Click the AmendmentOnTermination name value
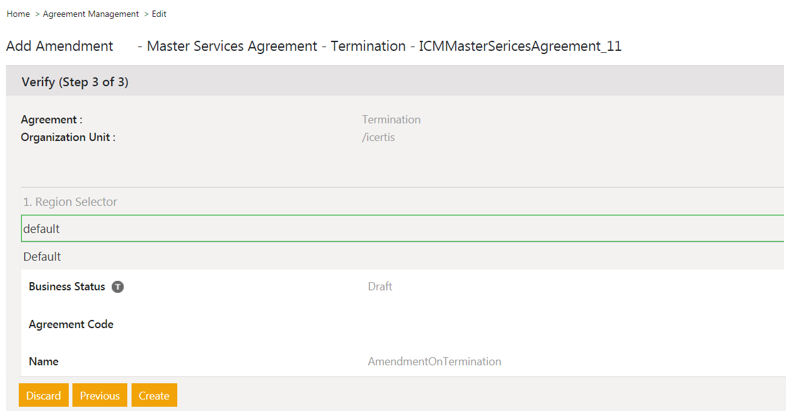 click(434, 362)
